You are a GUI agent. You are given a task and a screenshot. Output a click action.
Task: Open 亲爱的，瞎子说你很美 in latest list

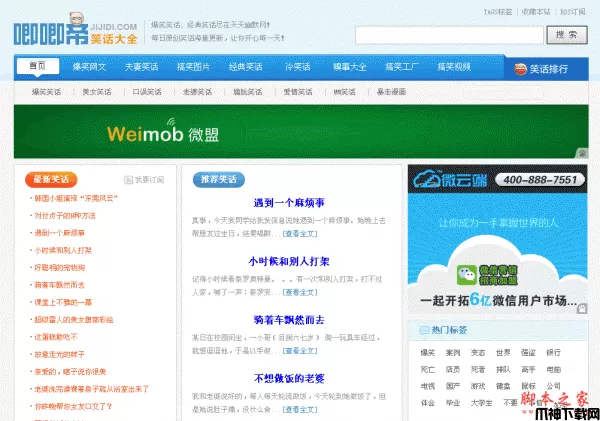(70, 372)
